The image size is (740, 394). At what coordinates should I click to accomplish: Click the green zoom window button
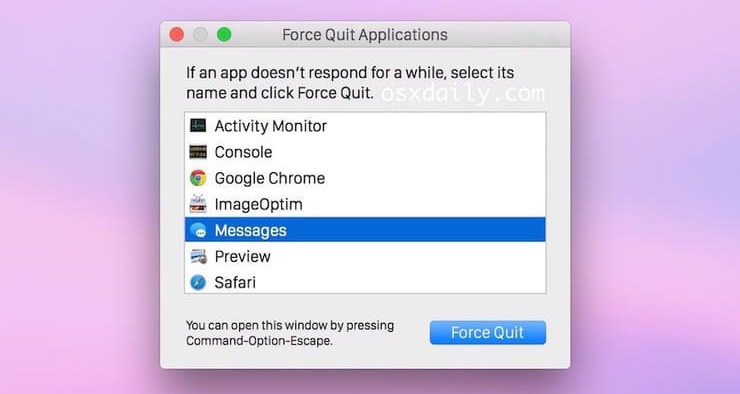[x=224, y=34]
